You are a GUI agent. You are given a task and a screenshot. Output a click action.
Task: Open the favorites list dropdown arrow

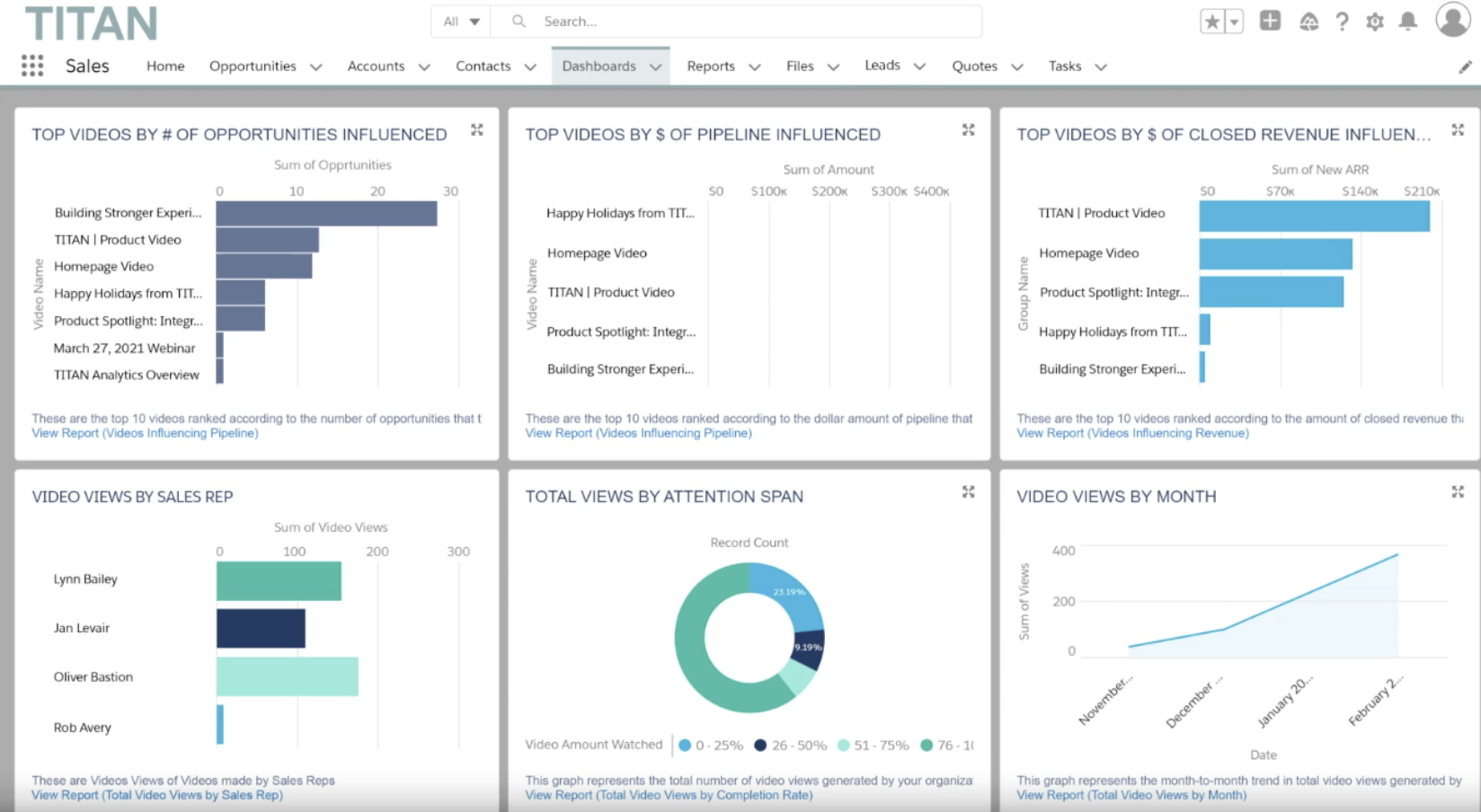point(1235,22)
